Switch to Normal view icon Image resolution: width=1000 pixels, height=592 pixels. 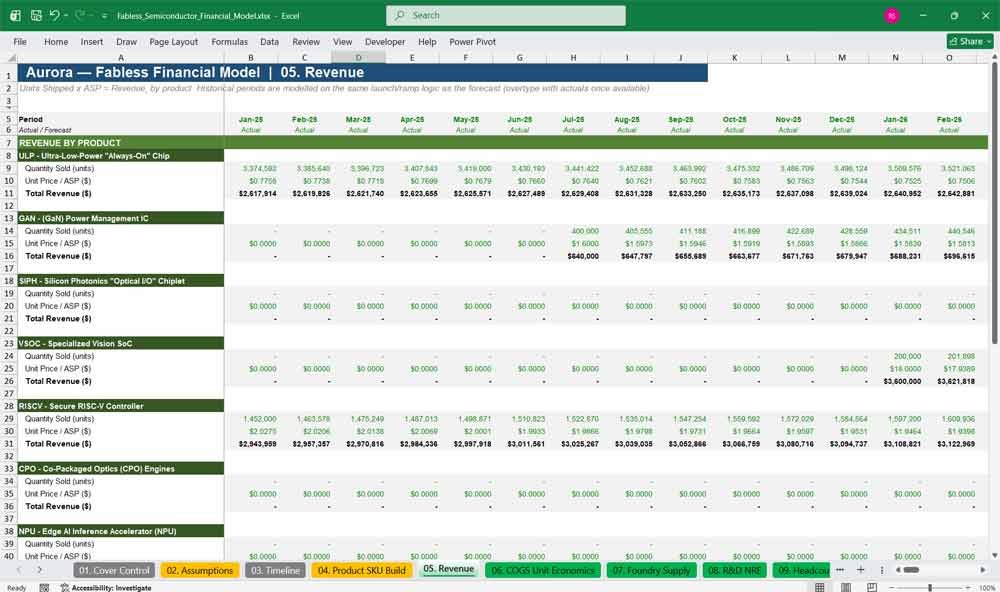pos(820,587)
